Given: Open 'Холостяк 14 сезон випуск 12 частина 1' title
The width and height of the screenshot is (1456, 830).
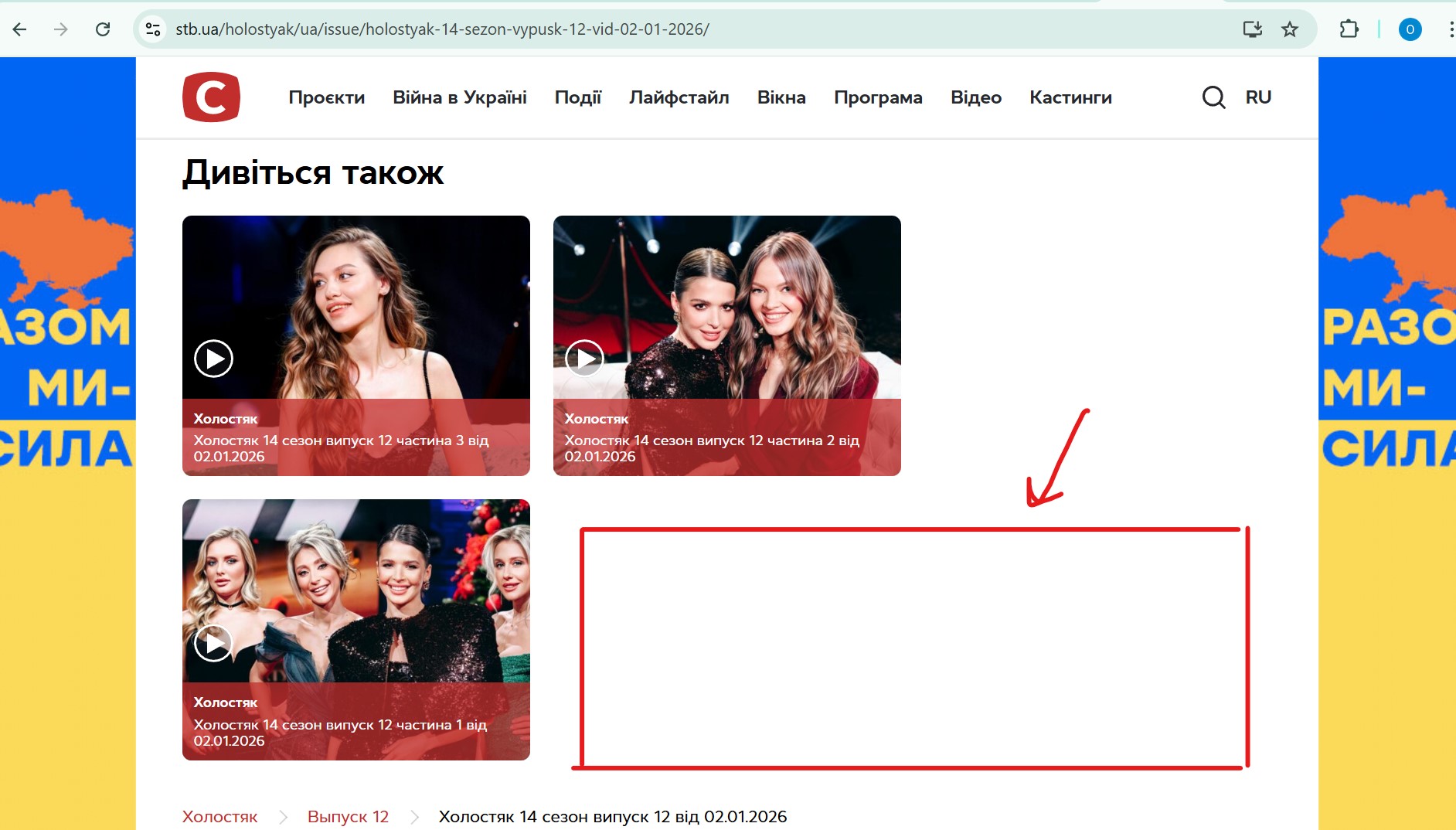Looking at the screenshot, I should tap(340, 733).
